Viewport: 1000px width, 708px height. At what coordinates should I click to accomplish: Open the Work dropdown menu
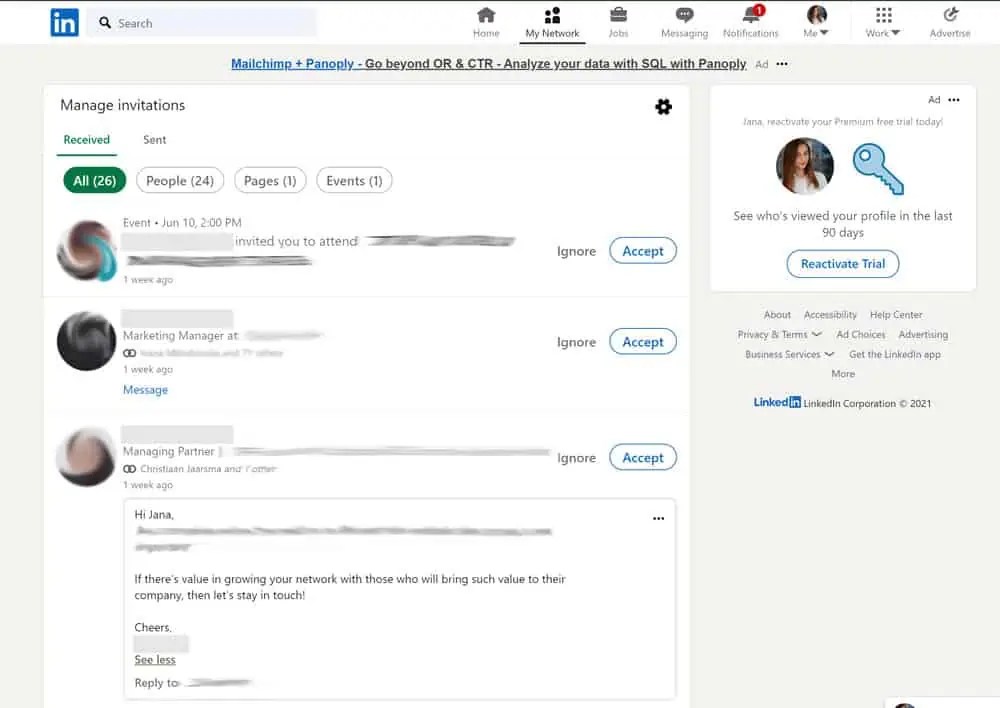point(881,22)
